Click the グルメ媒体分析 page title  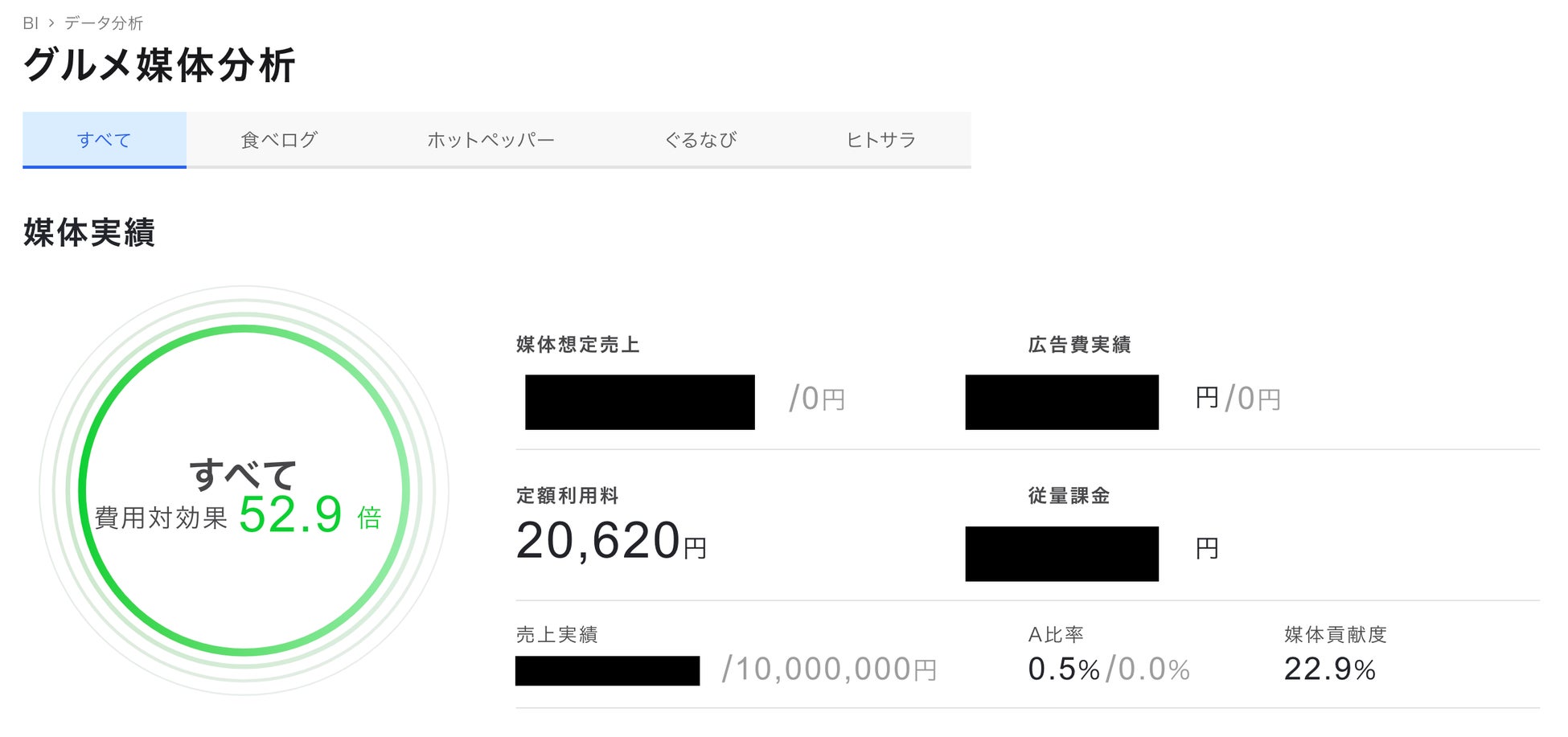pyautogui.click(x=159, y=65)
